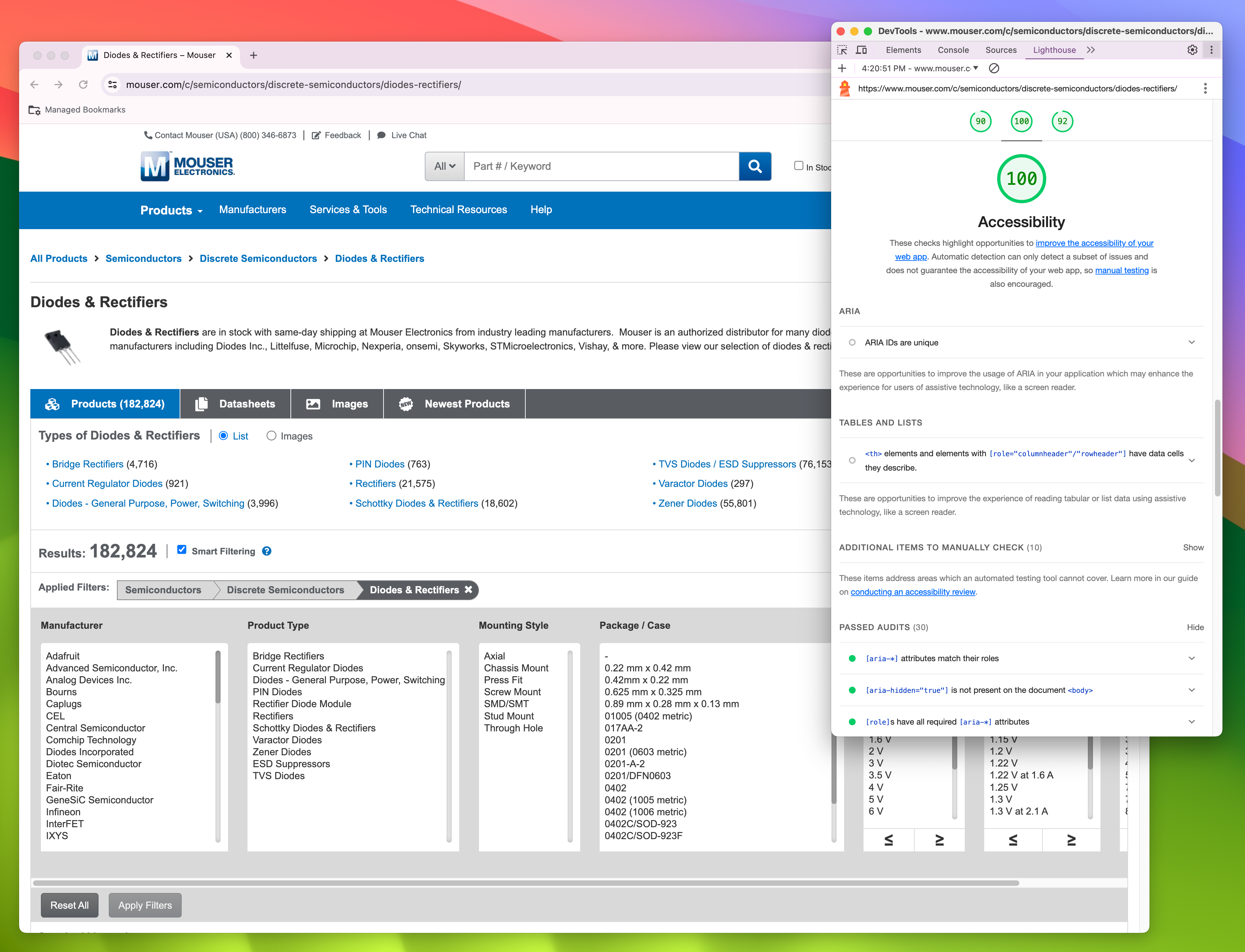Open the Zener Diodes category link
The image size is (1245, 952).
(x=687, y=503)
